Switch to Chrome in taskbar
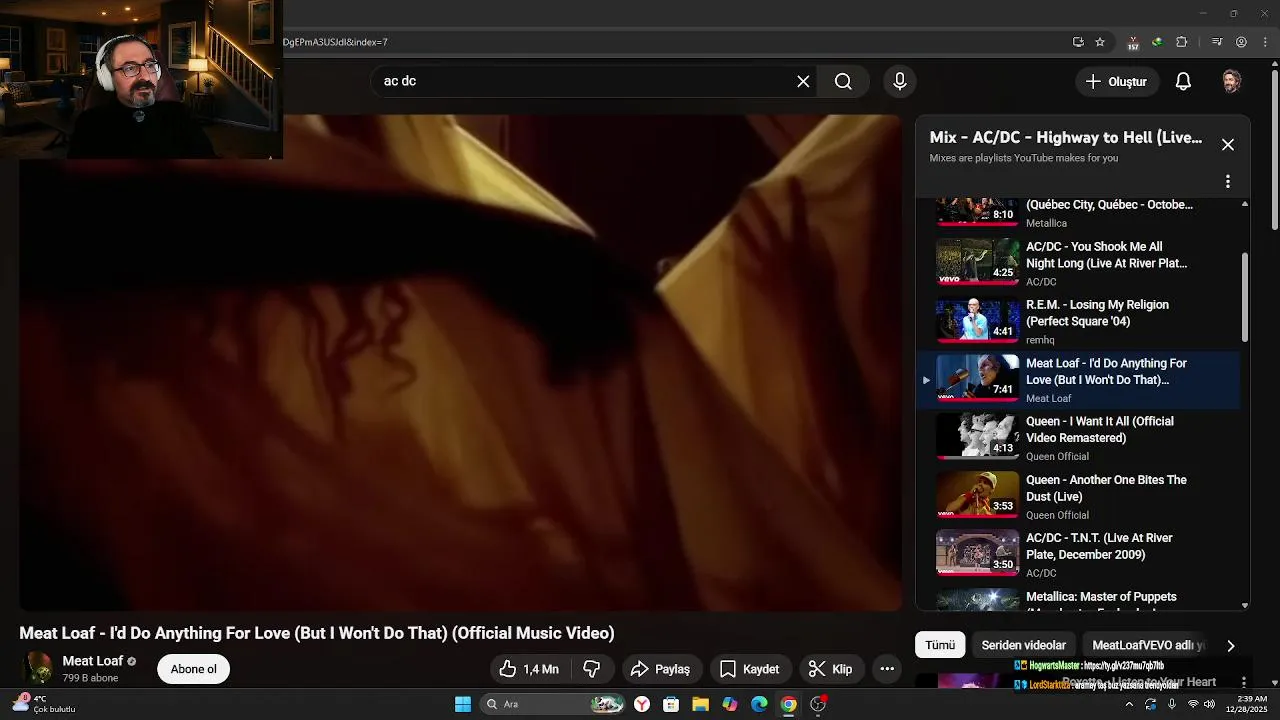The image size is (1280, 720). pyautogui.click(x=788, y=704)
